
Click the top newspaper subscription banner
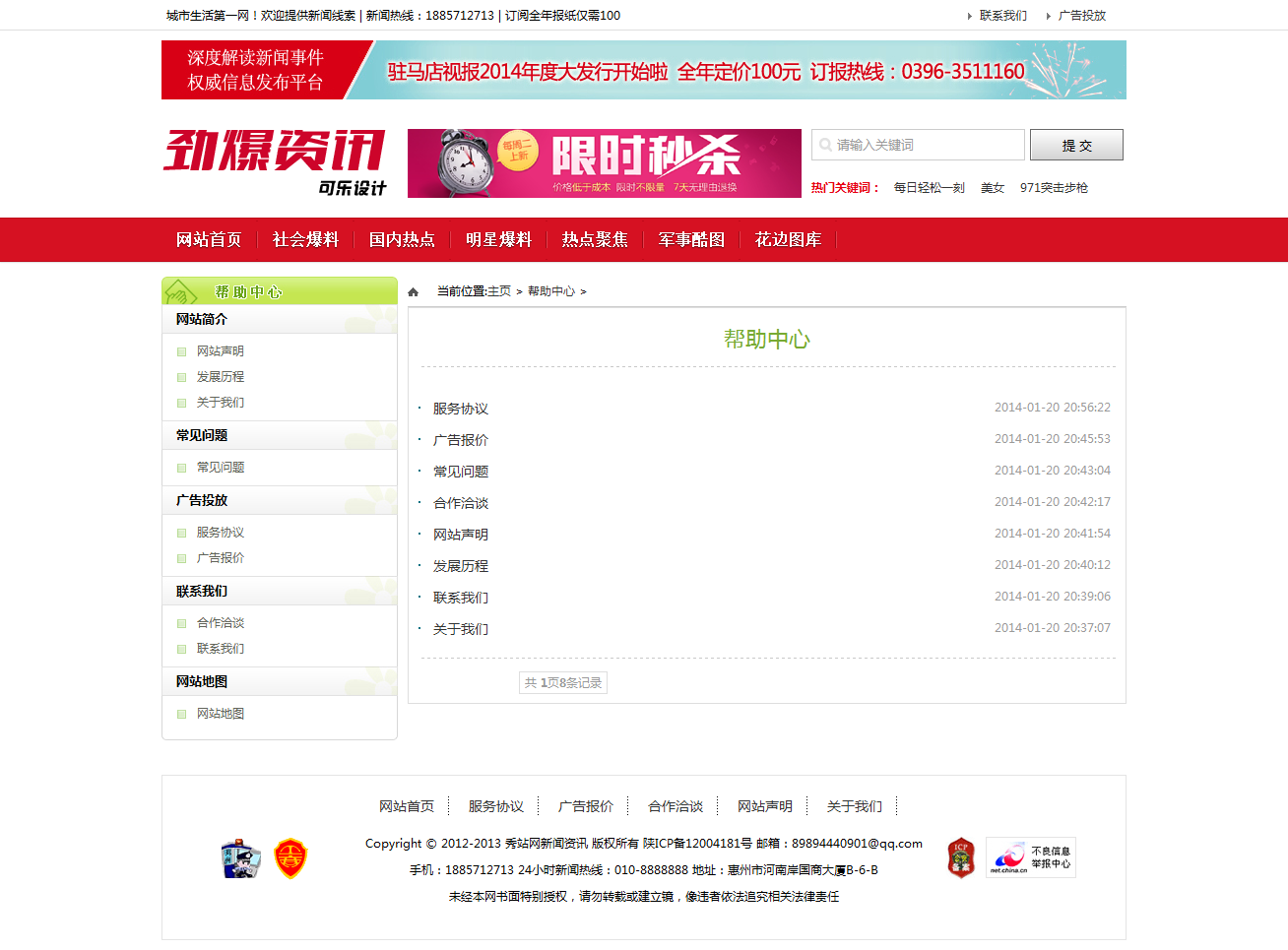click(x=643, y=70)
